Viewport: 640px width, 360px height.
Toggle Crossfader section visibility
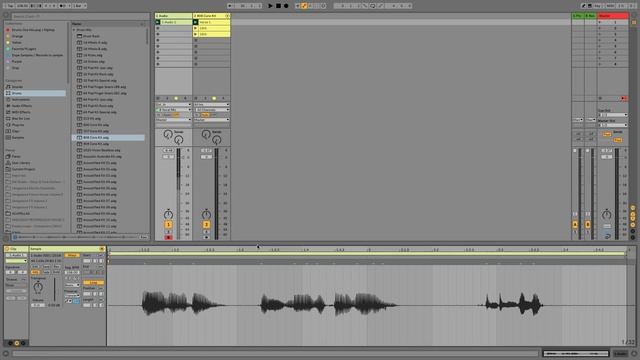(x=633, y=237)
